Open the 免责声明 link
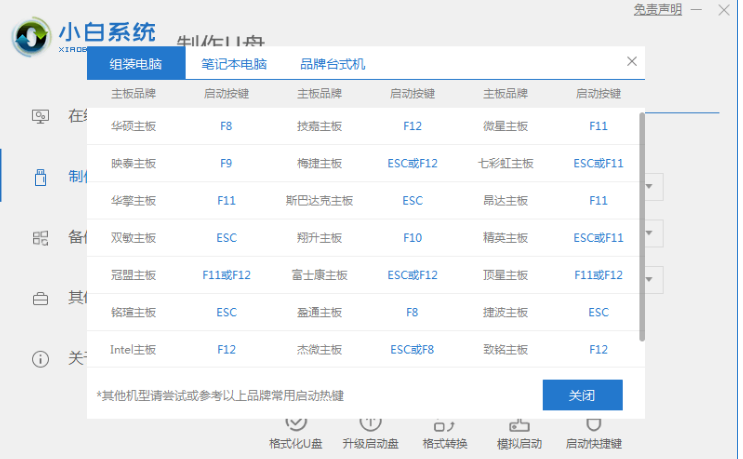The height and width of the screenshot is (459, 743). (x=658, y=10)
